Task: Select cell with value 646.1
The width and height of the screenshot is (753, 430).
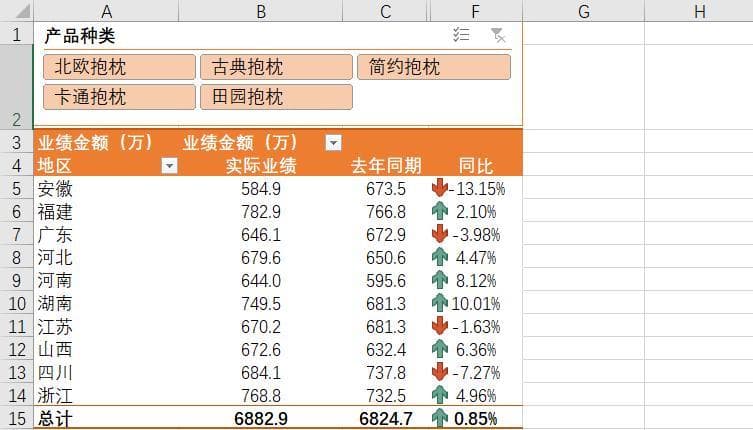Action: tap(261, 234)
